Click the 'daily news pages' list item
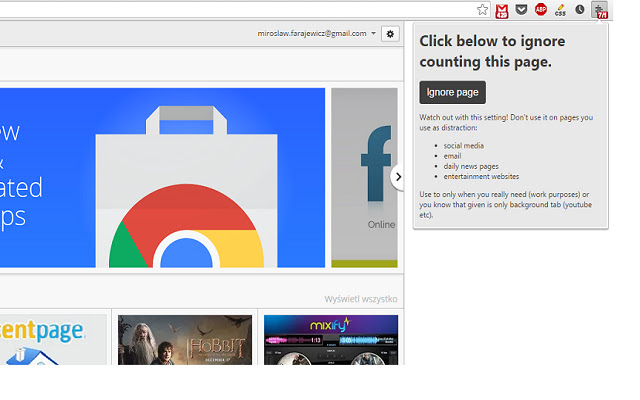The image size is (640, 400). pyautogui.click(x=471, y=167)
